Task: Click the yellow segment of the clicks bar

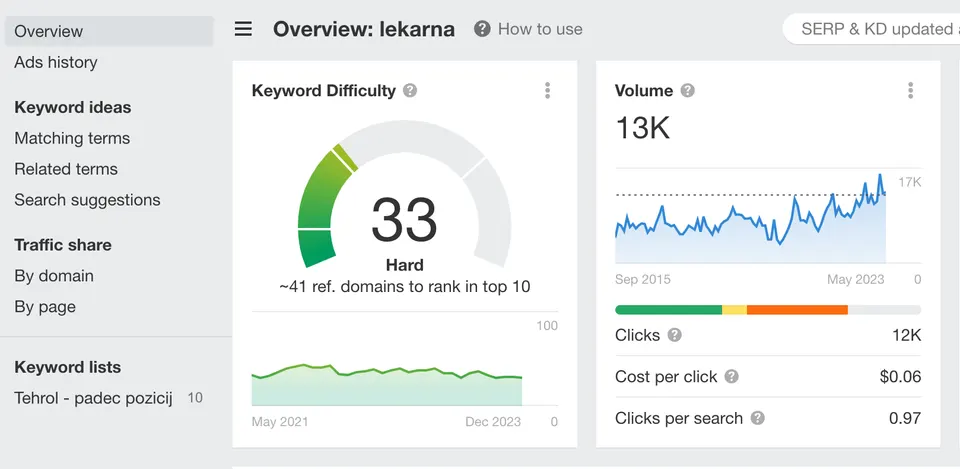Action: [735, 310]
